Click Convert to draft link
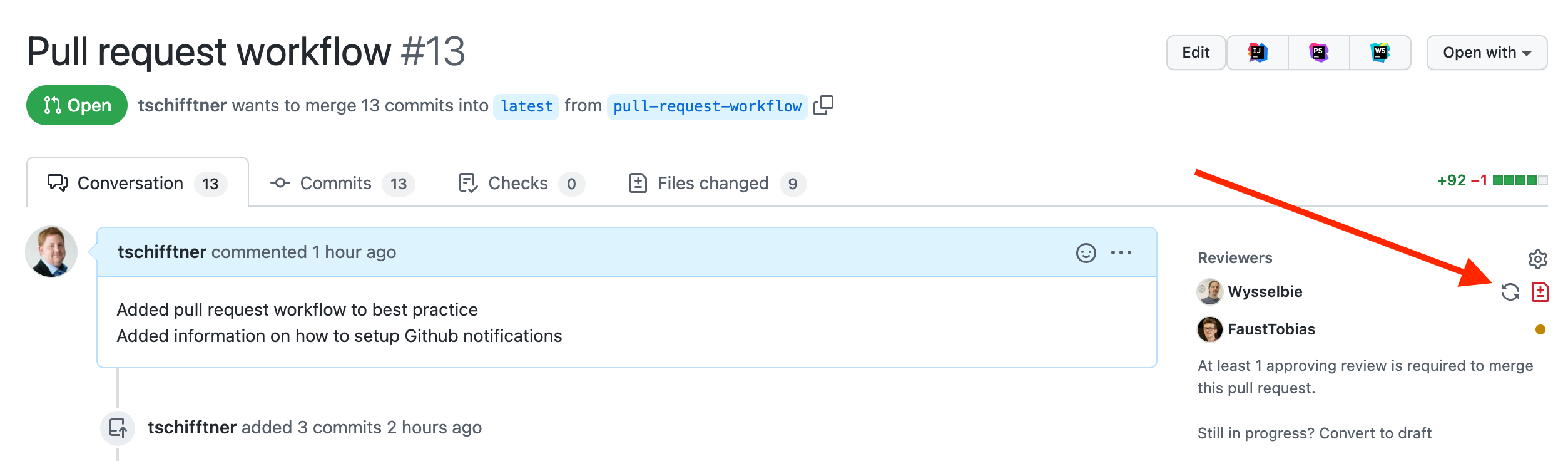The image size is (1568, 461). coord(1375,433)
